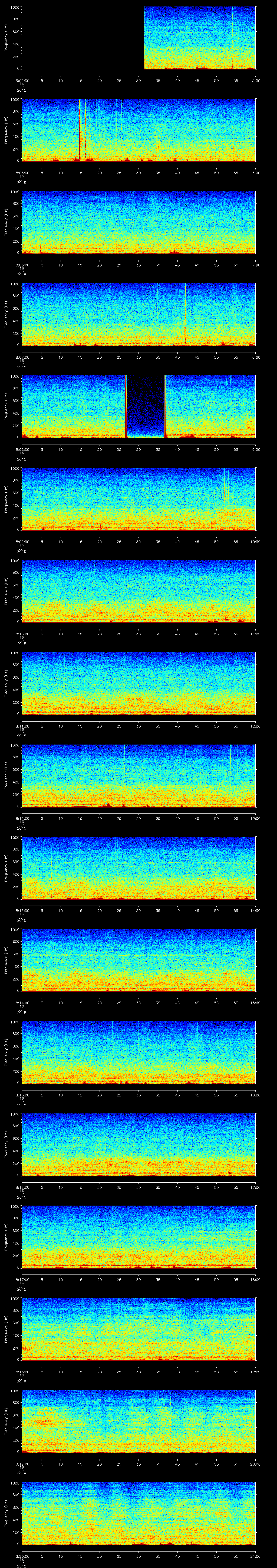
Task: Select the 8:13:00 start time label
Action: (22, 910)
